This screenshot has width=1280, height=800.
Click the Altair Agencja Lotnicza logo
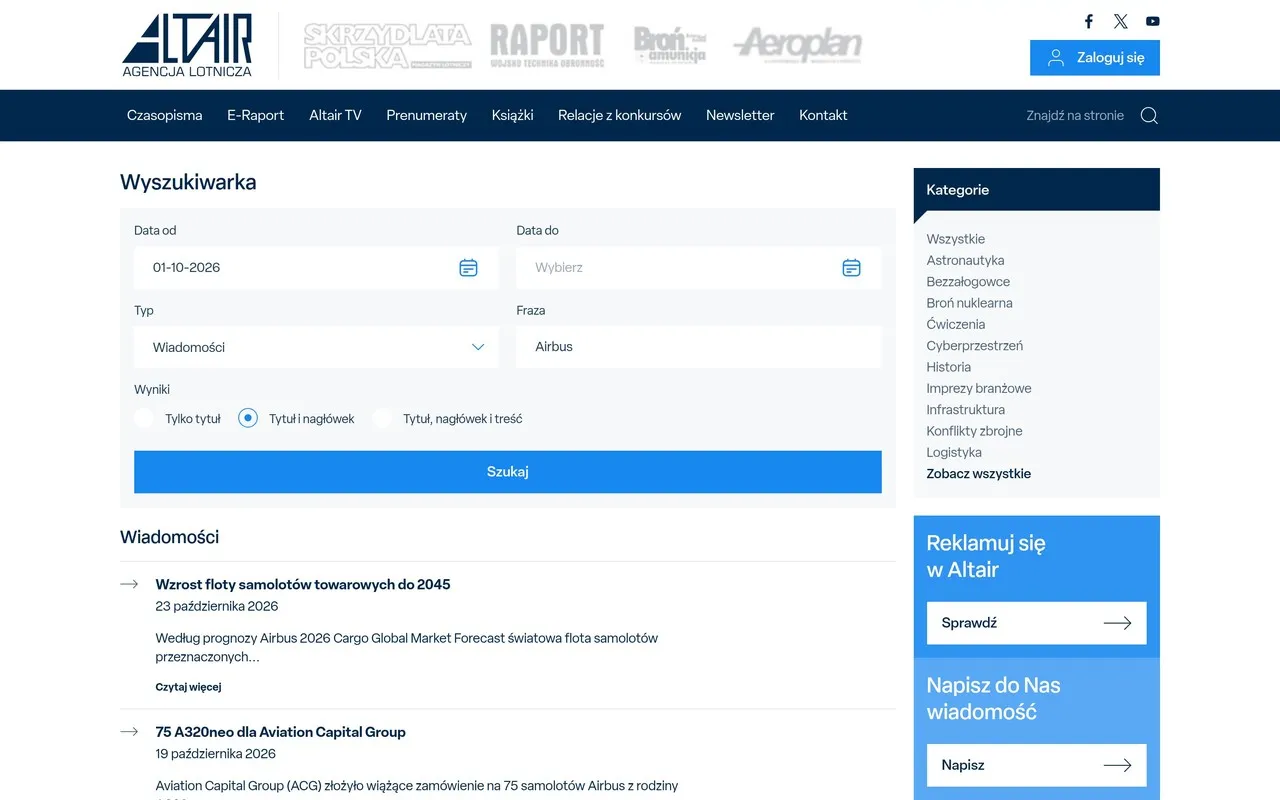(x=187, y=45)
